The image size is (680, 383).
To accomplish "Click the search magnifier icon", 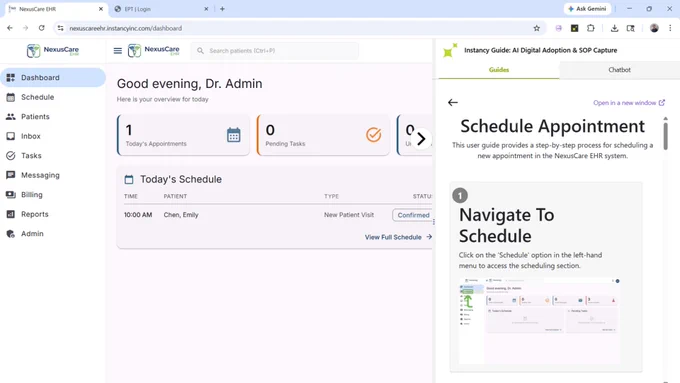I will coord(200,51).
